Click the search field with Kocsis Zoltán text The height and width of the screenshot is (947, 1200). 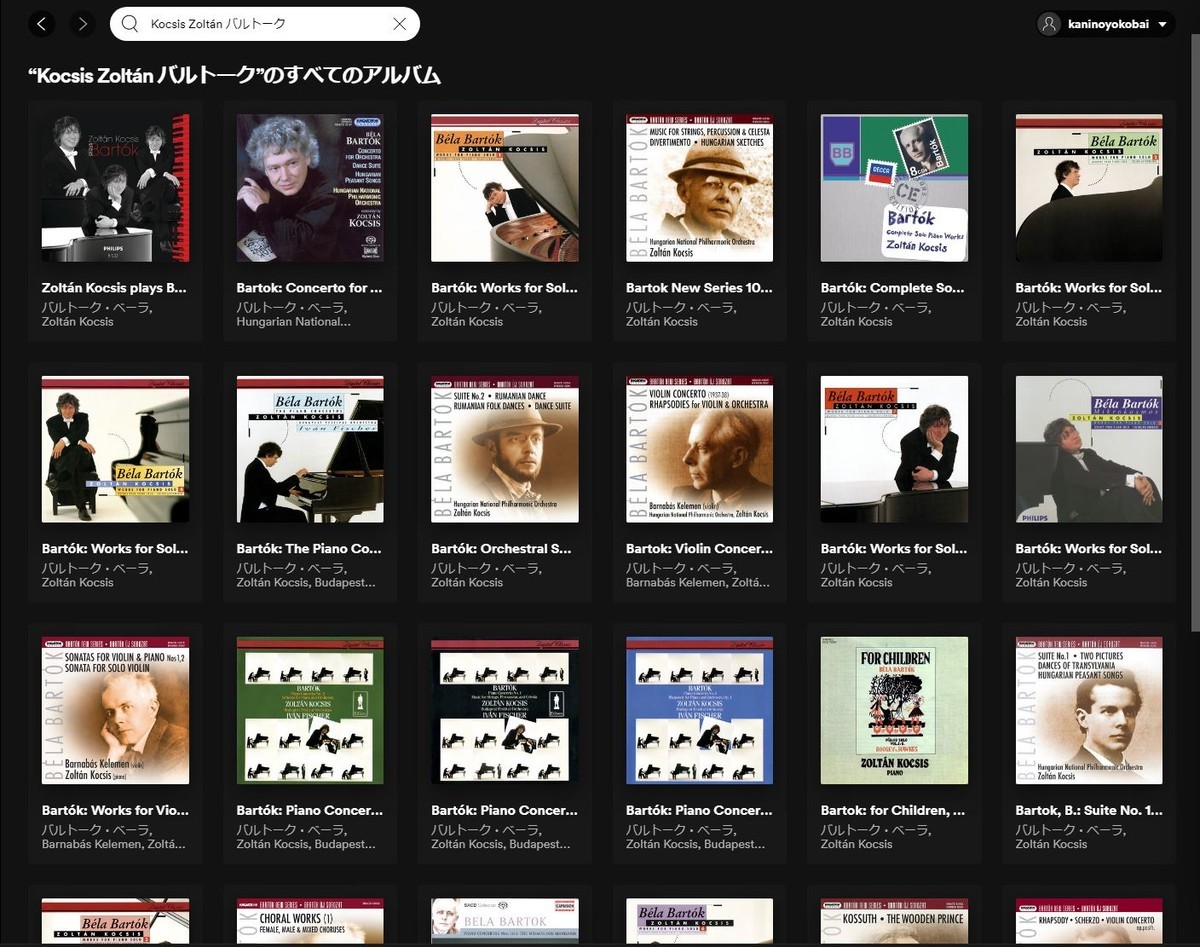click(x=265, y=24)
